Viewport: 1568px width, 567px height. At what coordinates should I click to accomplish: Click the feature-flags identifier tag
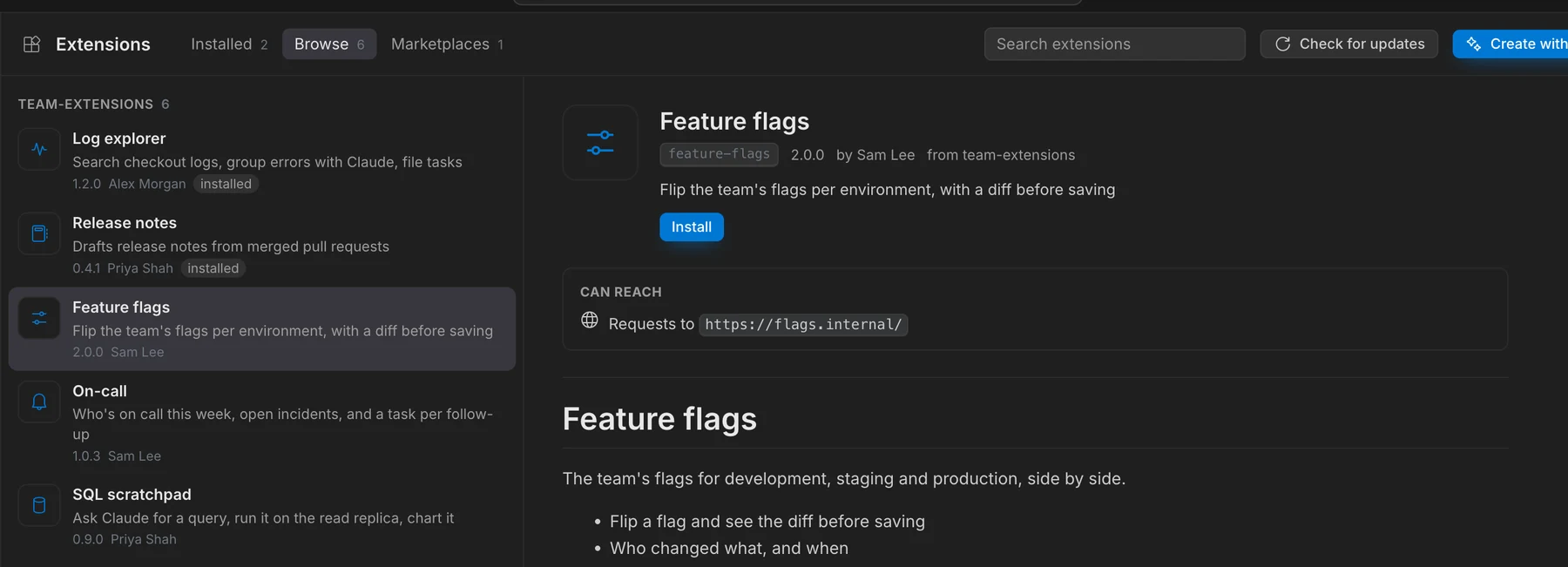click(x=719, y=154)
